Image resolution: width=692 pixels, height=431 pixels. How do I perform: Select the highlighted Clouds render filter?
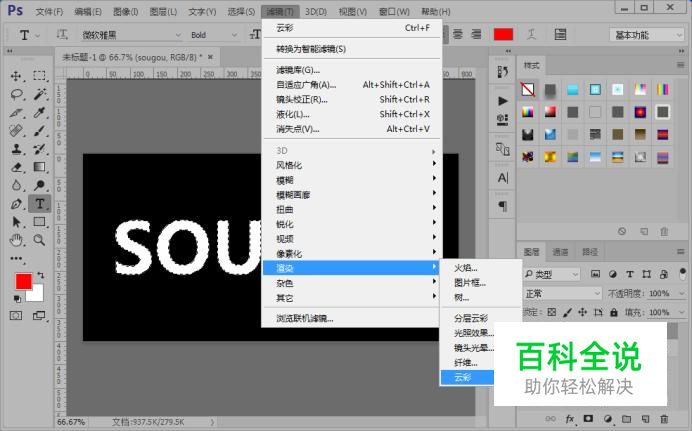click(x=467, y=377)
